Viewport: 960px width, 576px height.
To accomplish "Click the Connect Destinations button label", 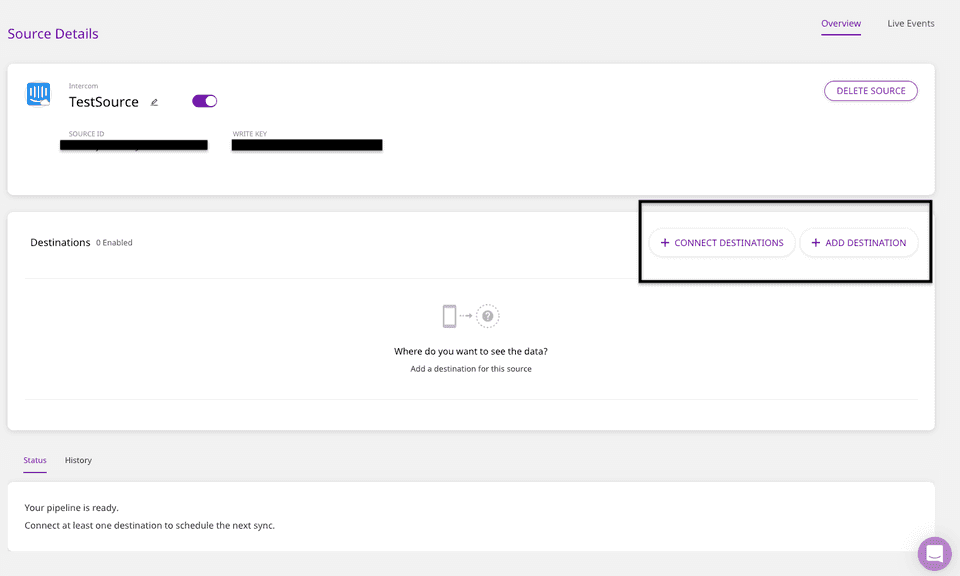I will click(729, 243).
